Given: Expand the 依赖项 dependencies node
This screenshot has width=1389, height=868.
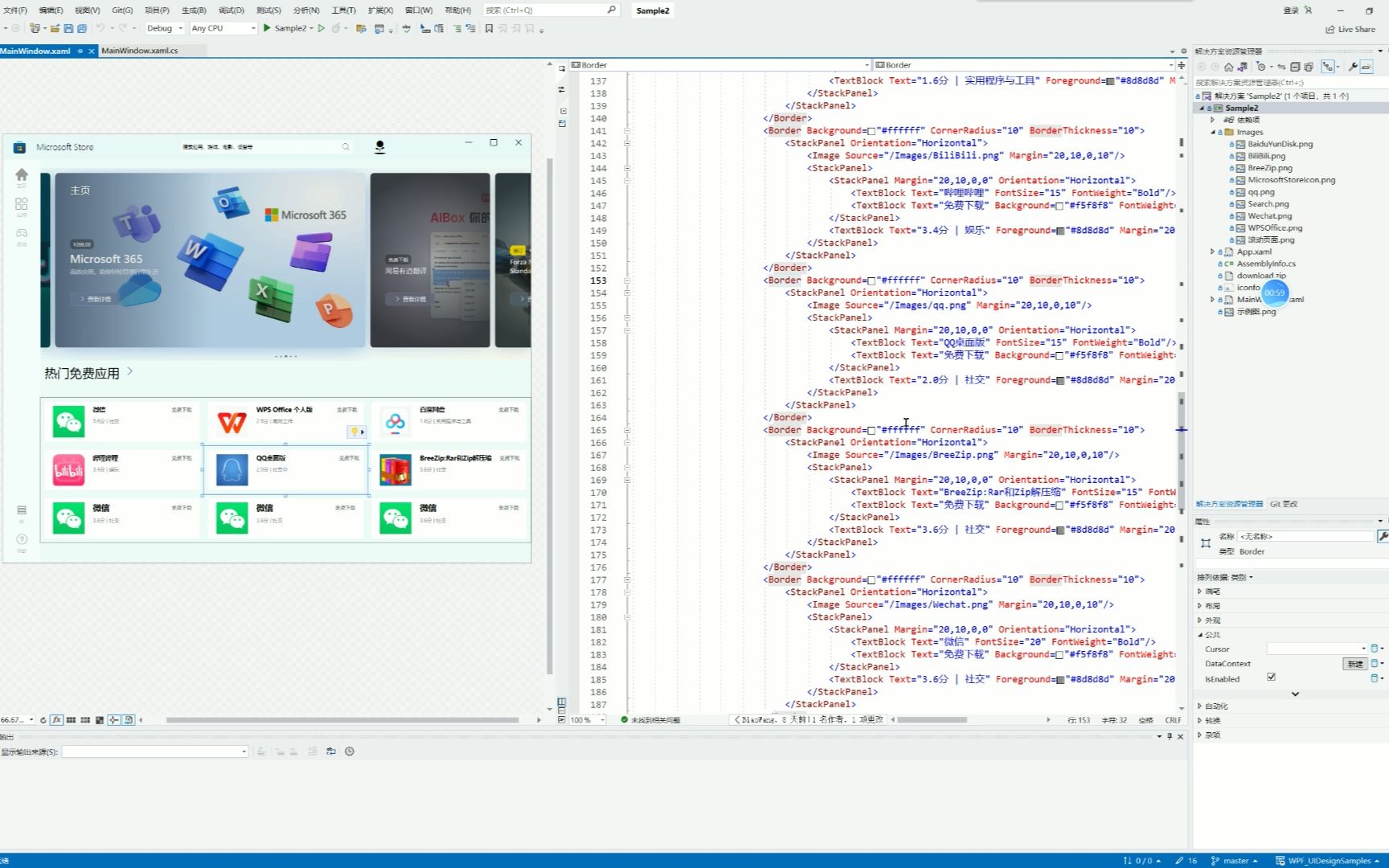Looking at the screenshot, I should click(x=1213, y=120).
